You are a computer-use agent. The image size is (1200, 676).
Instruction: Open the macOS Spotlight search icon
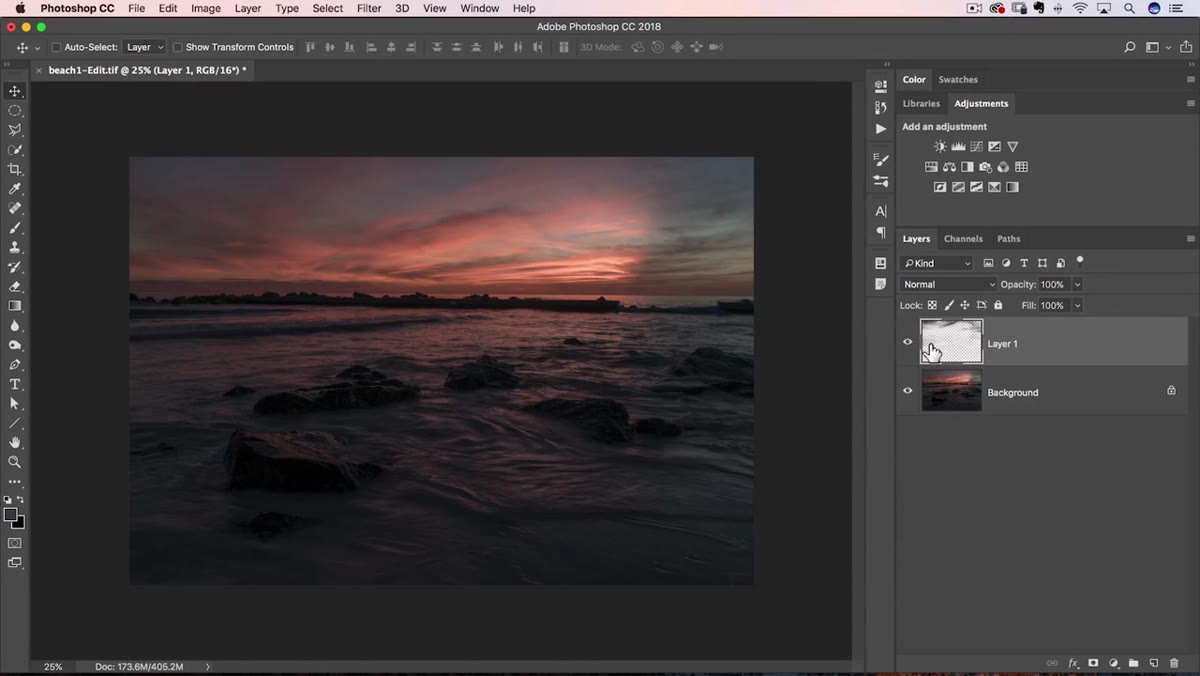1129,8
